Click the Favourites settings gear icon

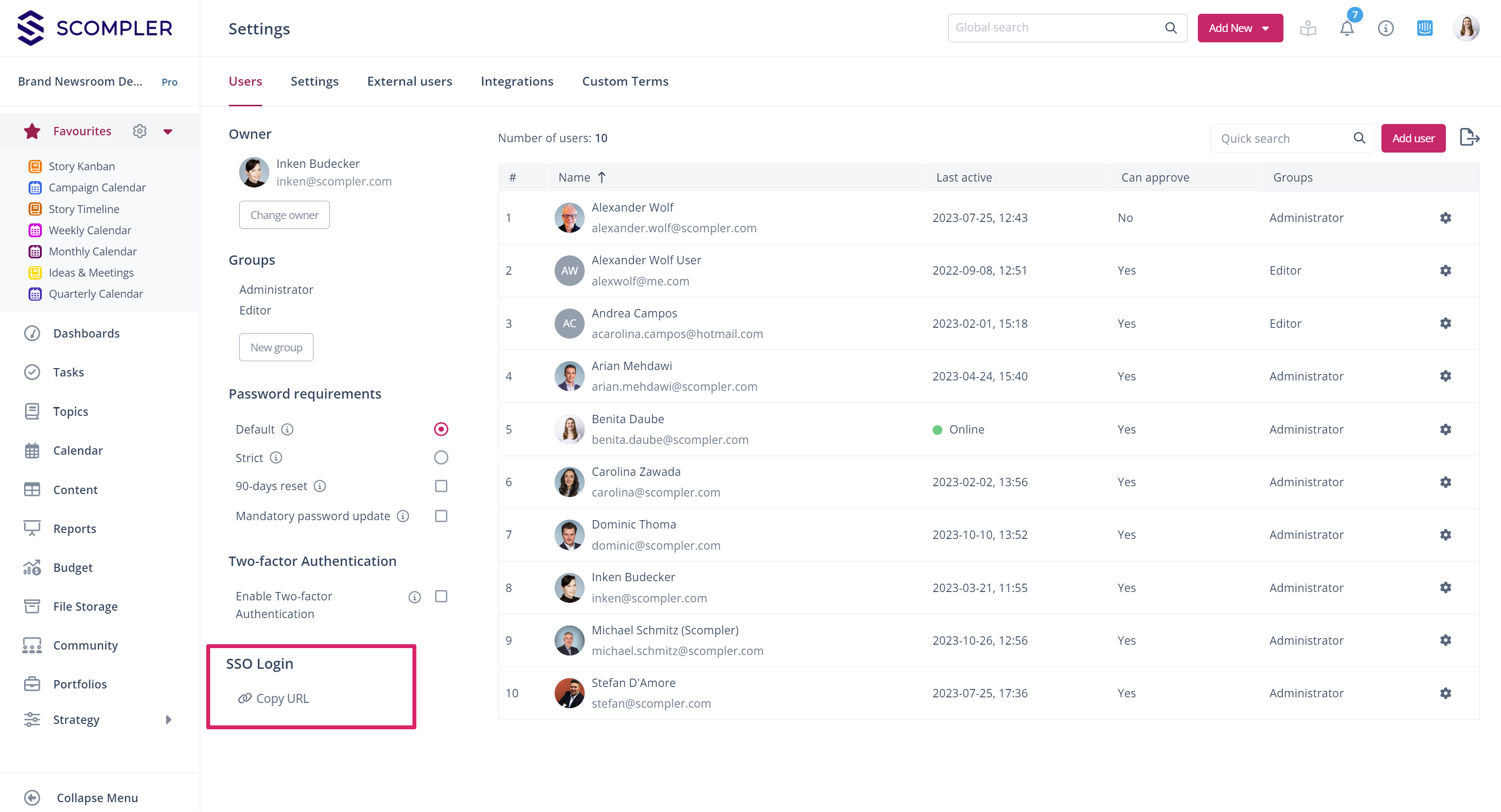tap(139, 131)
